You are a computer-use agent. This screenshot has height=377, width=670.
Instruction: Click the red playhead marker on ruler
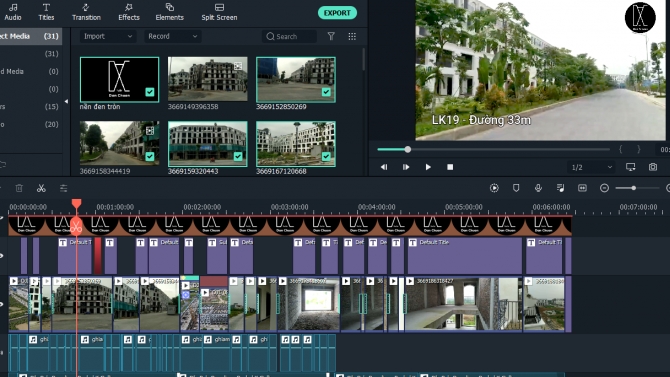coord(76,203)
